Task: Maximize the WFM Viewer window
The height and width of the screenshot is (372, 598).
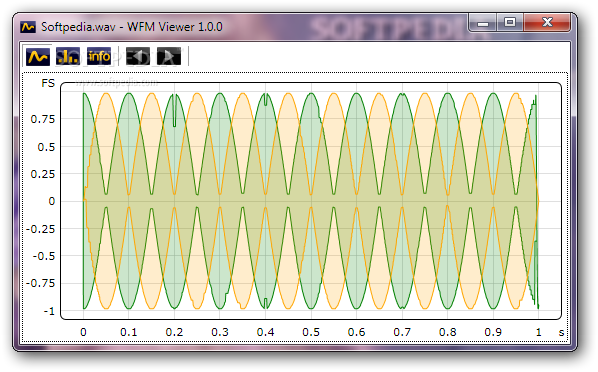Action: click(x=510, y=23)
